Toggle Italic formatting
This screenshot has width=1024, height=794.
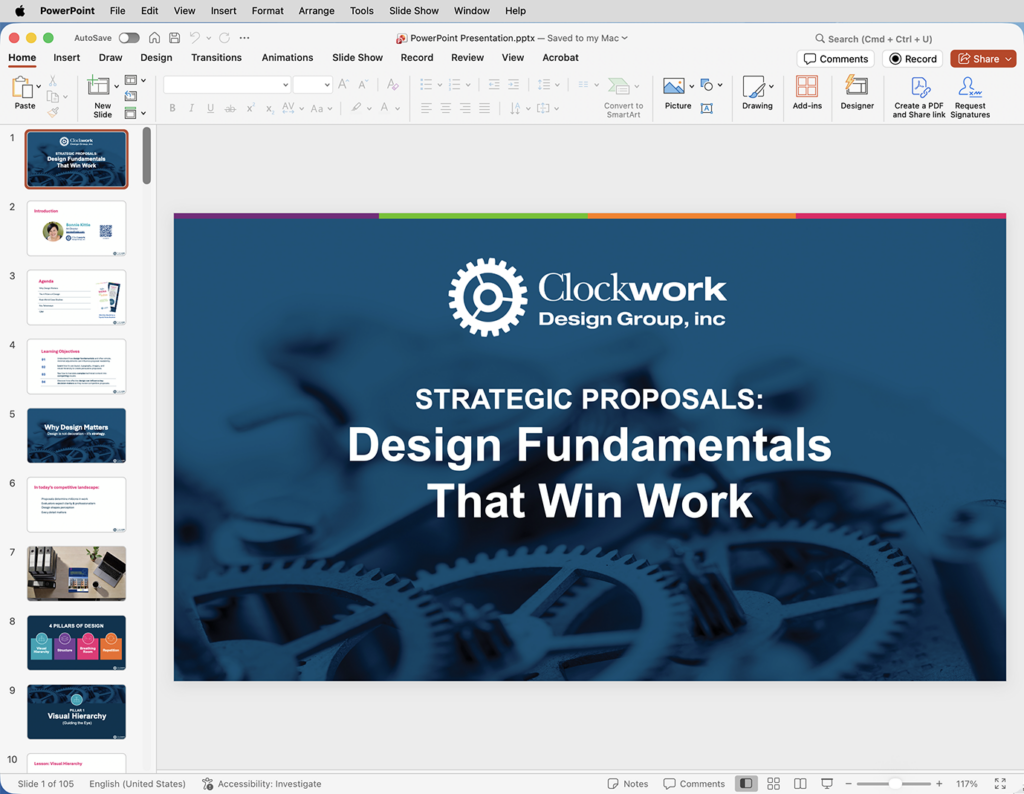(x=191, y=108)
